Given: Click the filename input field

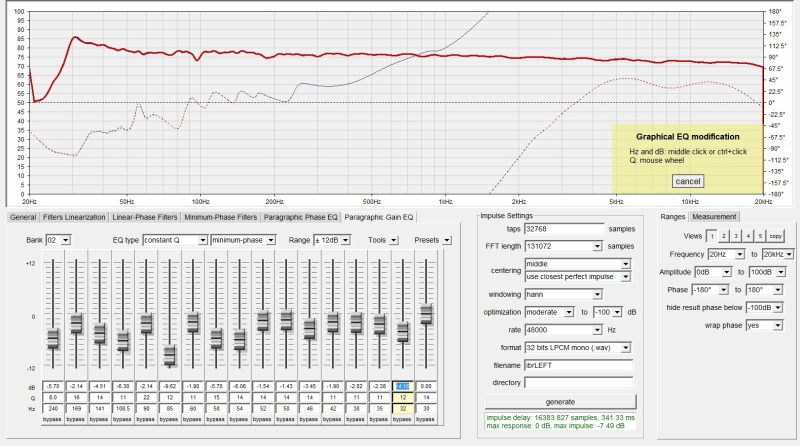Looking at the screenshot, I should tap(578, 365).
